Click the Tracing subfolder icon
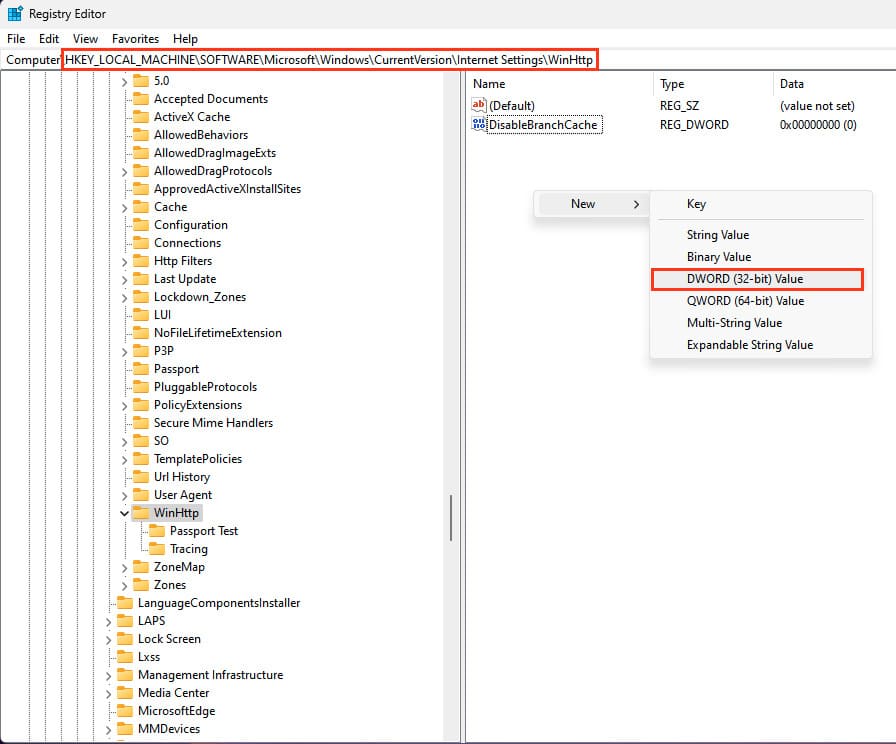 [156, 549]
